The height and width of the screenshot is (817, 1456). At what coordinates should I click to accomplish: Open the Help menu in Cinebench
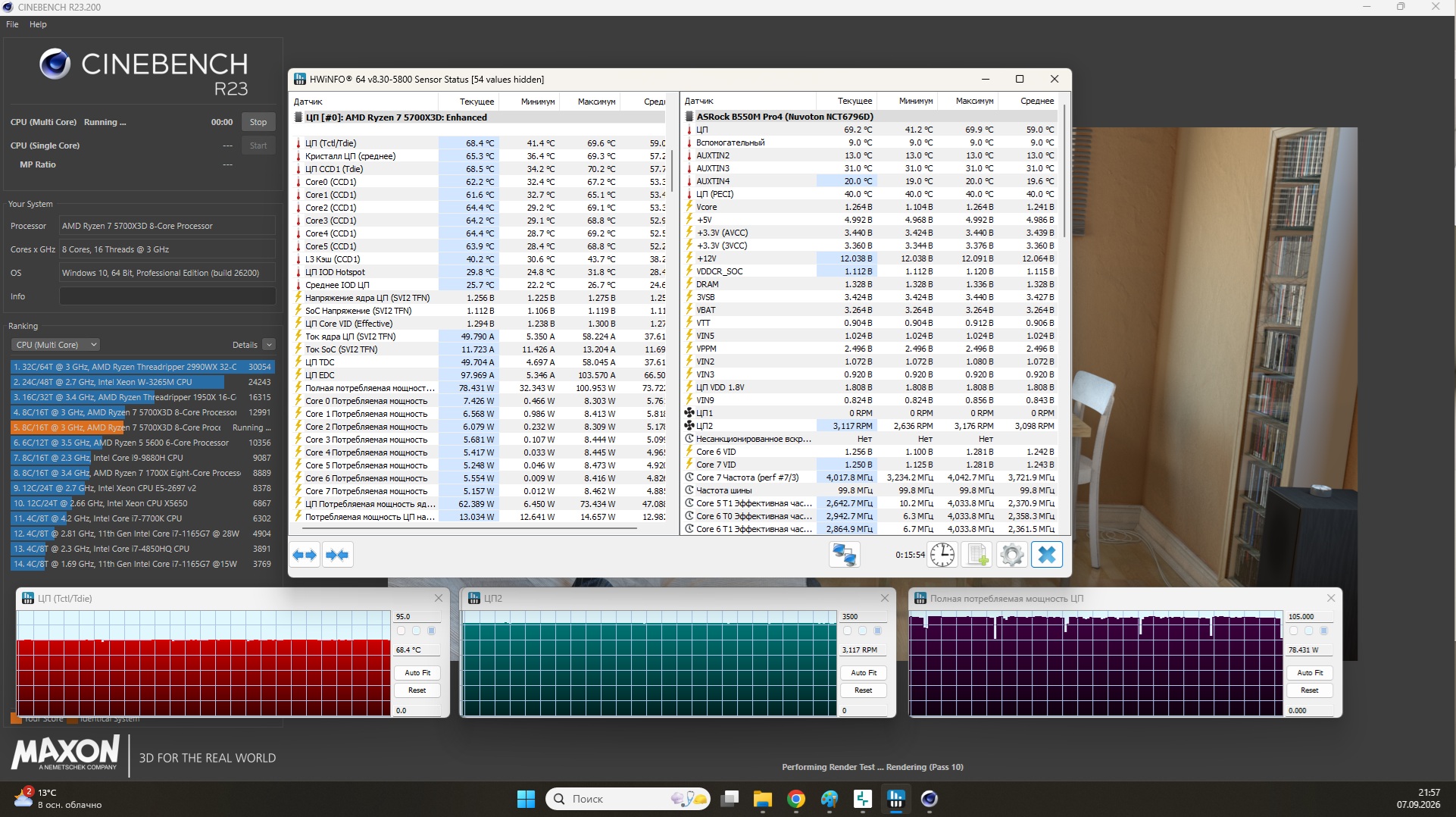coord(38,24)
